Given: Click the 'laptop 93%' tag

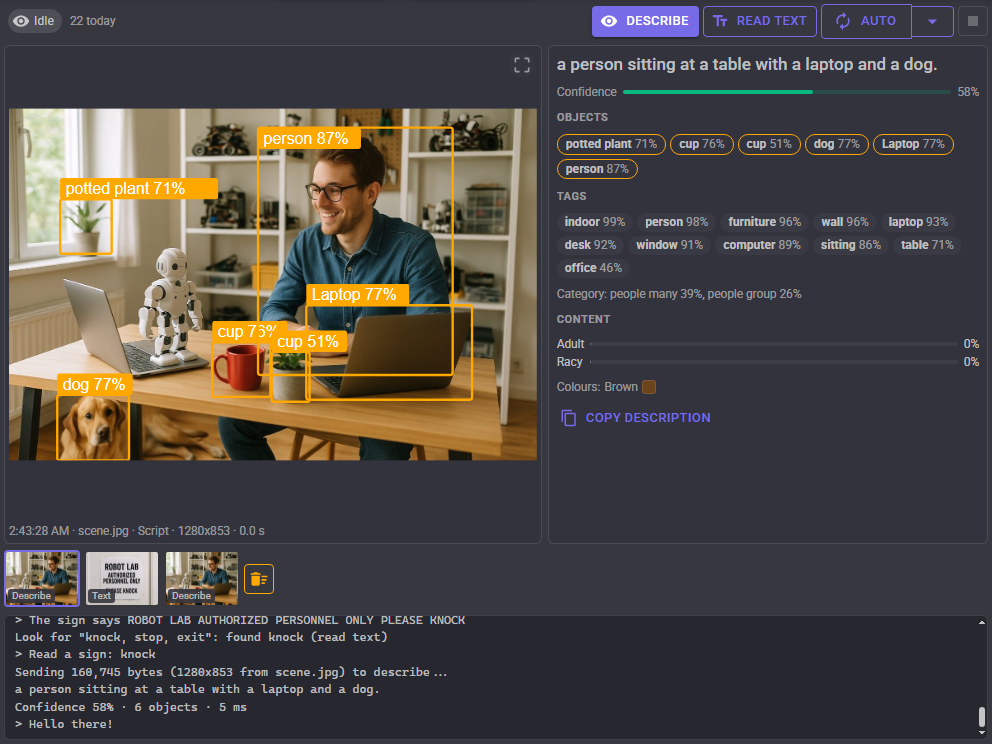Looking at the screenshot, I should 918,222.
